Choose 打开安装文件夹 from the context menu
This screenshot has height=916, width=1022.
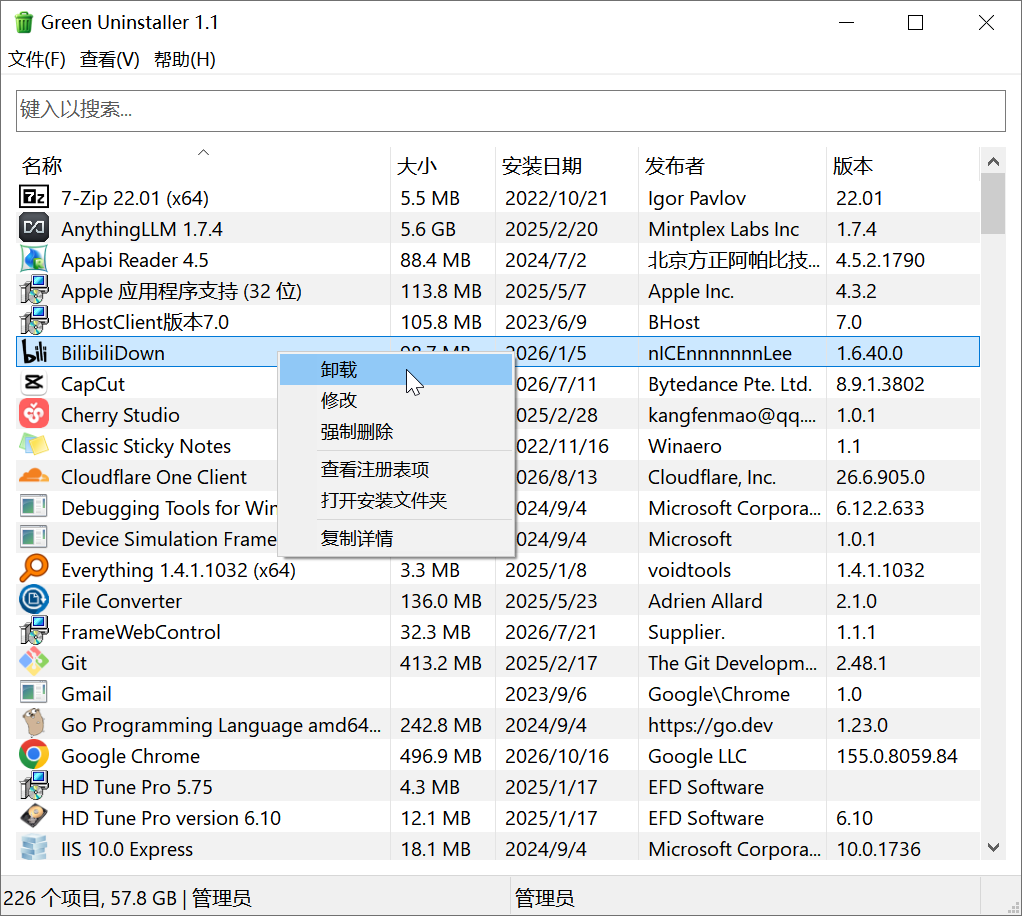tap(396, 501)
